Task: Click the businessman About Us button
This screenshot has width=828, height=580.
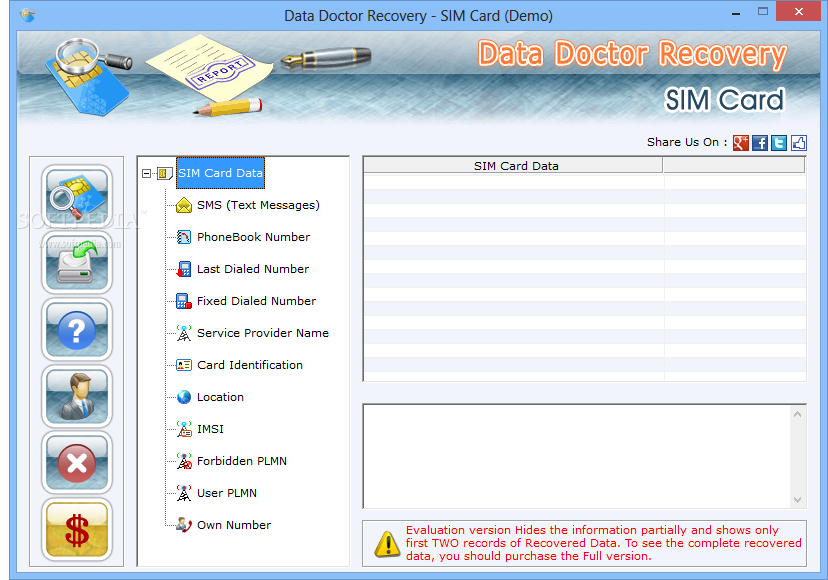Action: pos(77,396)
